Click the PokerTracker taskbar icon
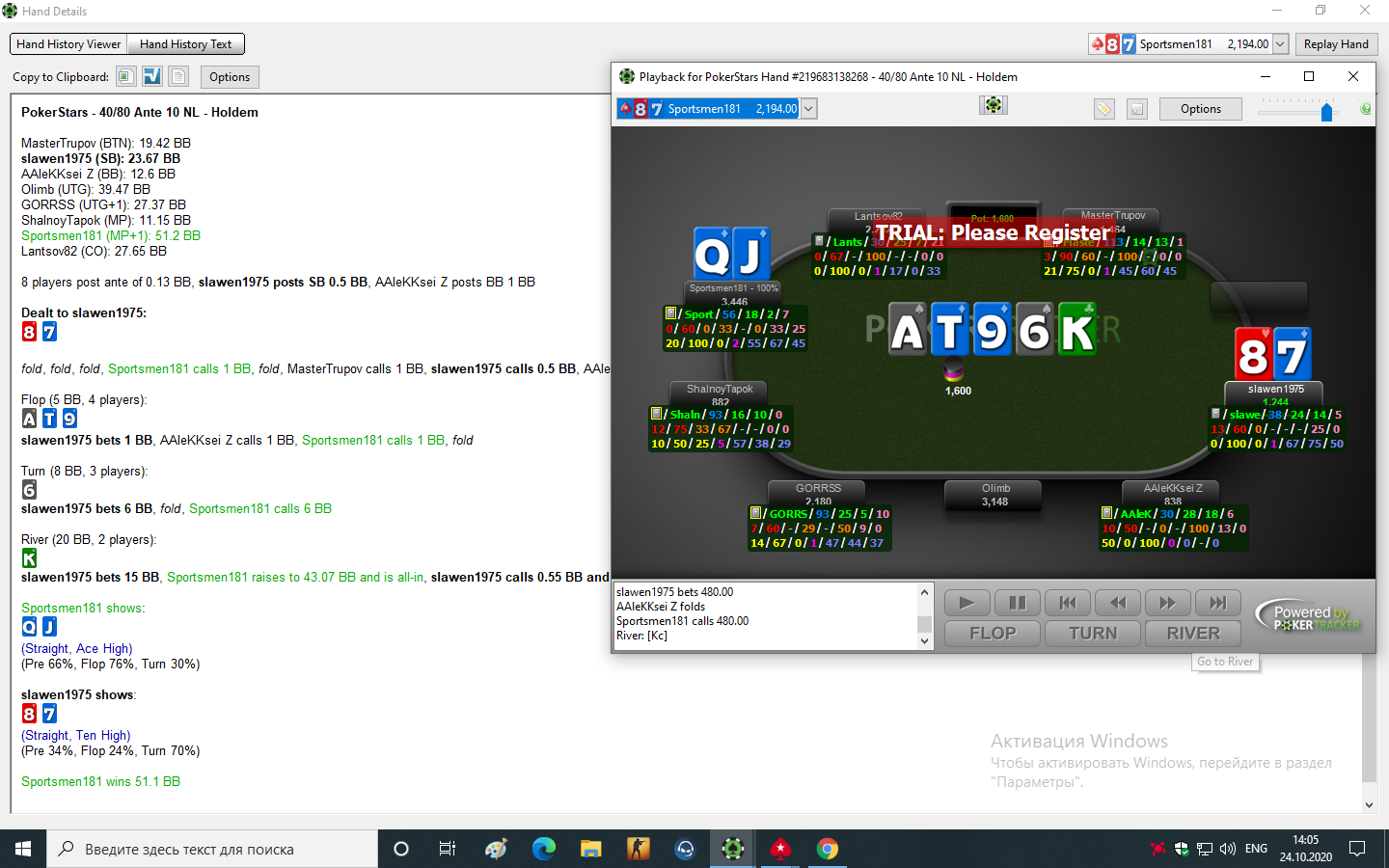 pos(733,849)
